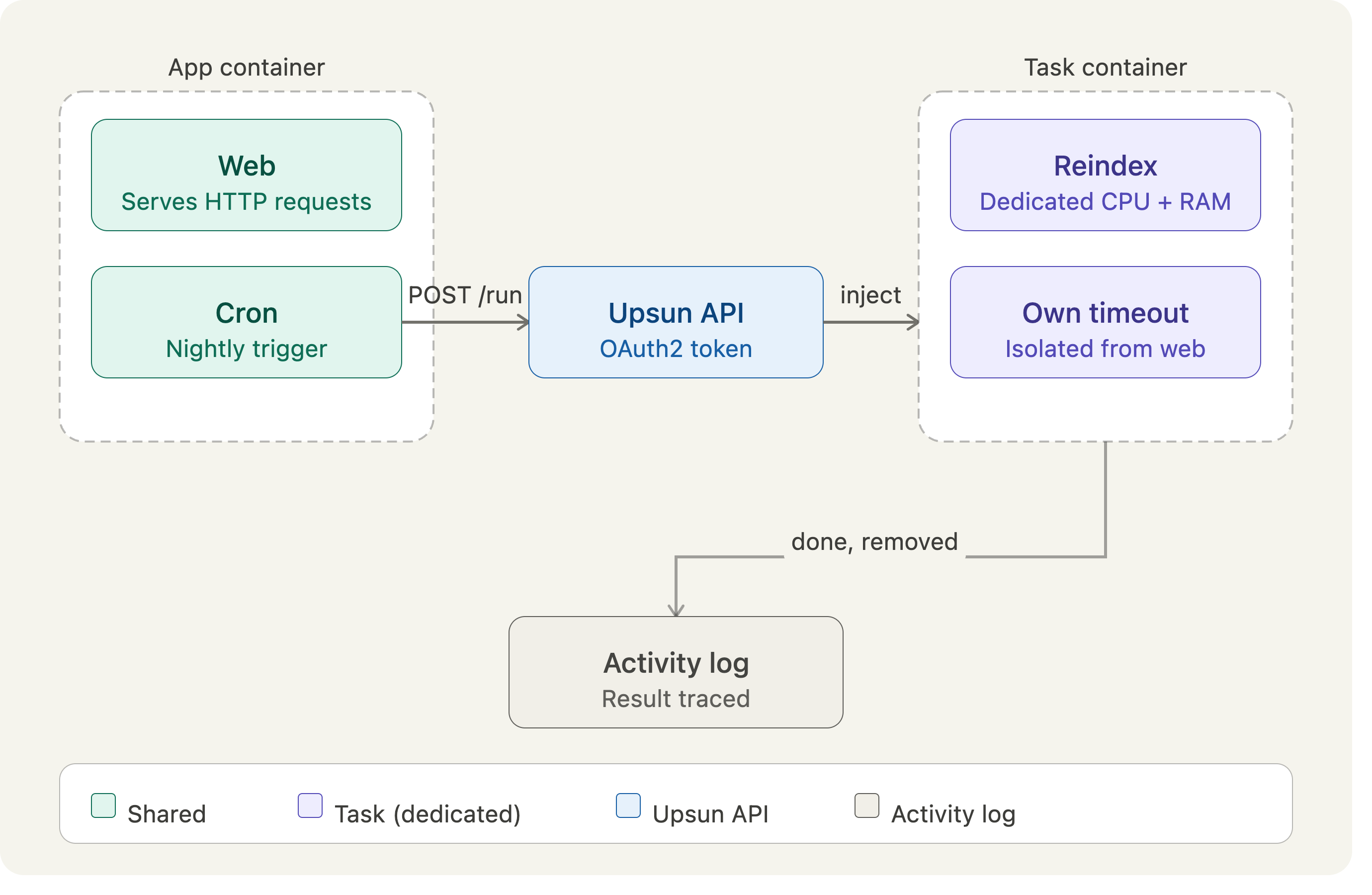Screen dimensions: 1372x895
Task: Select the Reindex dedicated CPU box
Action: (1106, 176)
